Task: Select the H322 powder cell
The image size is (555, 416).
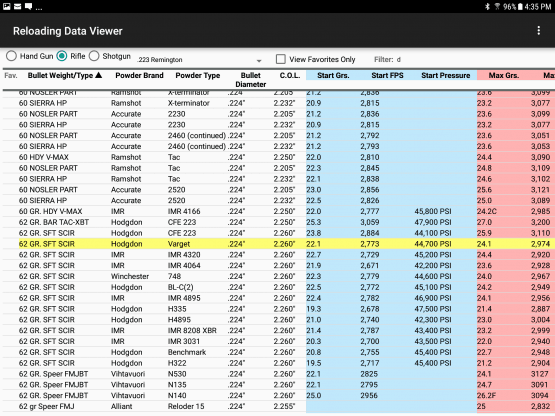Action: coord(177,363)
